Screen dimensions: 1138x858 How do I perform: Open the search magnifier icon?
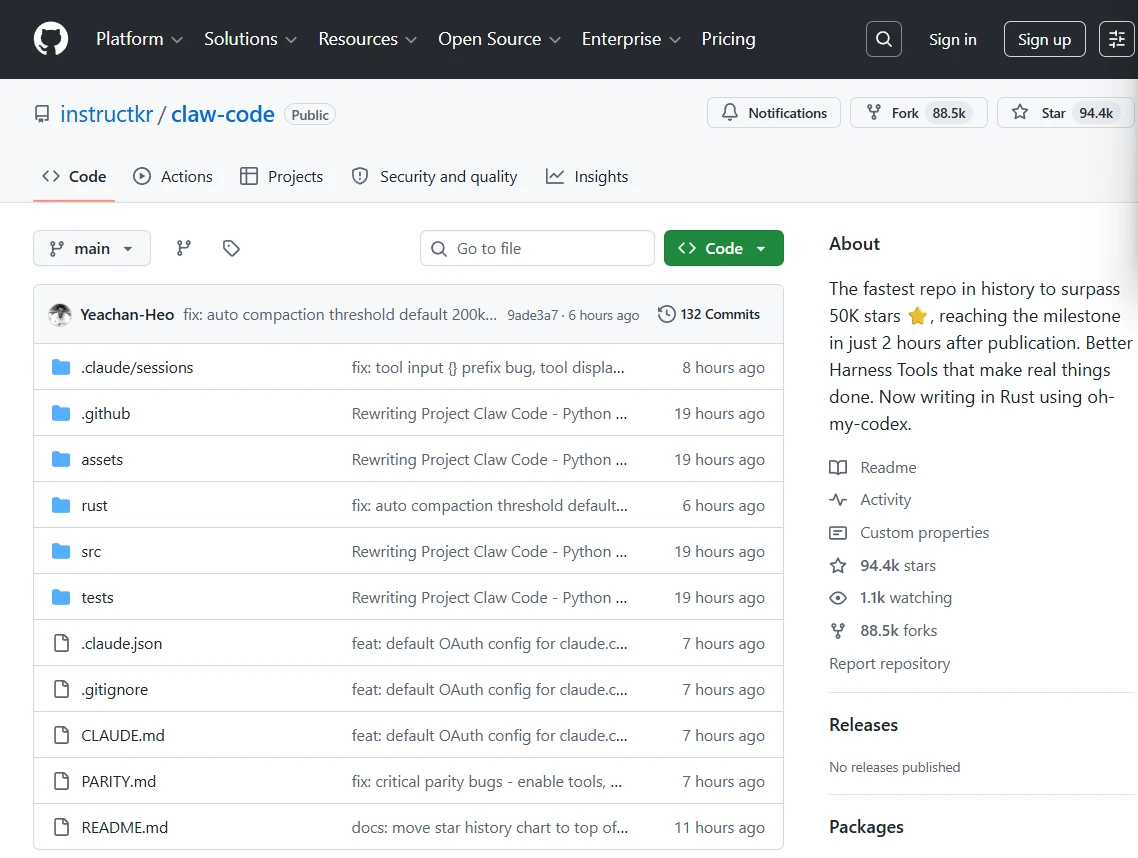click(883, 39)
